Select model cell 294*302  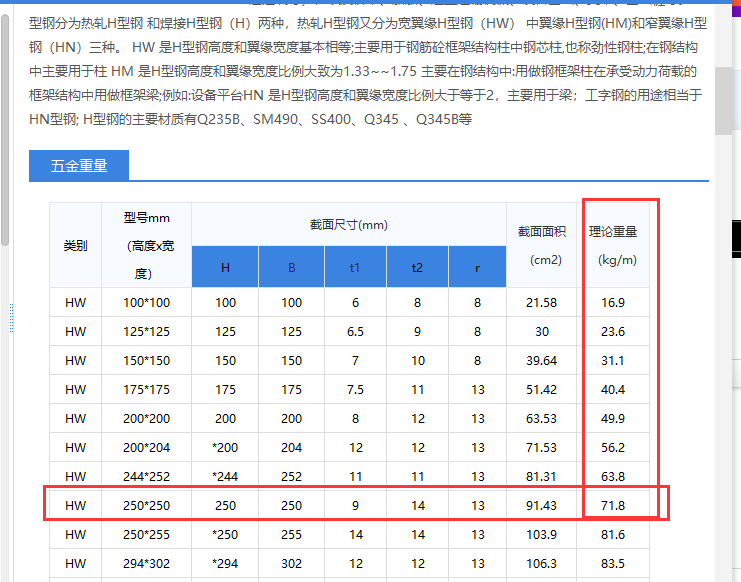146,563
